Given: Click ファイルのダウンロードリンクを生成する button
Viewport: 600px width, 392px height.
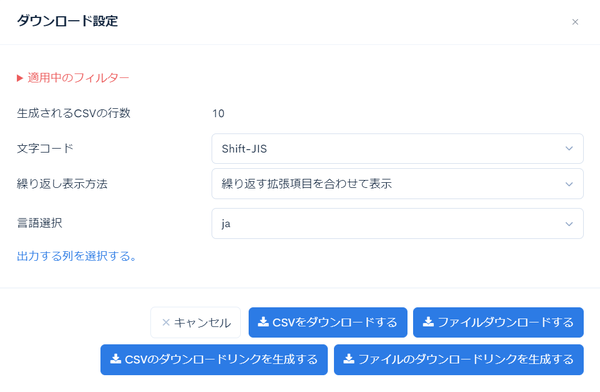Looking at the screenshot, I should tap(459, 359).
